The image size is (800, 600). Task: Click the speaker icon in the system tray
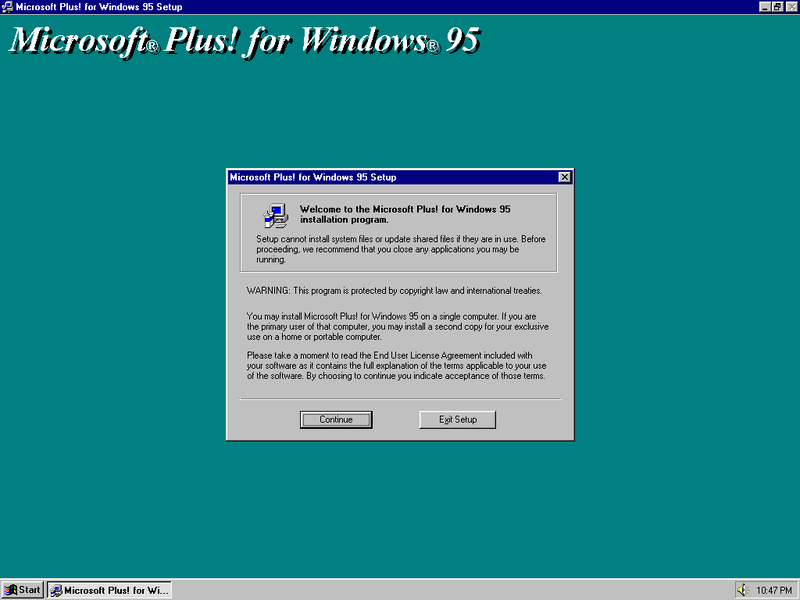[x=744, y=589]
